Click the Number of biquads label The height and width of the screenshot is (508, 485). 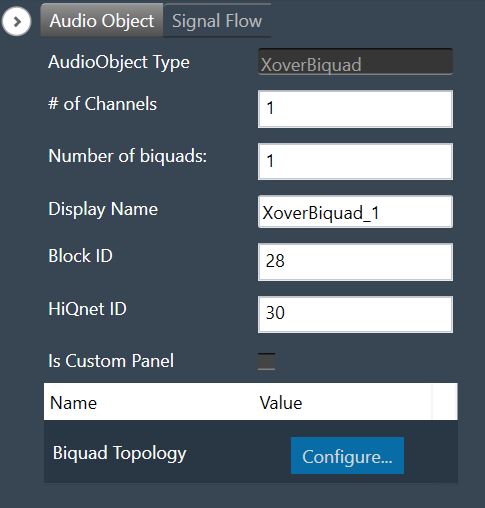tap(128, 156)
